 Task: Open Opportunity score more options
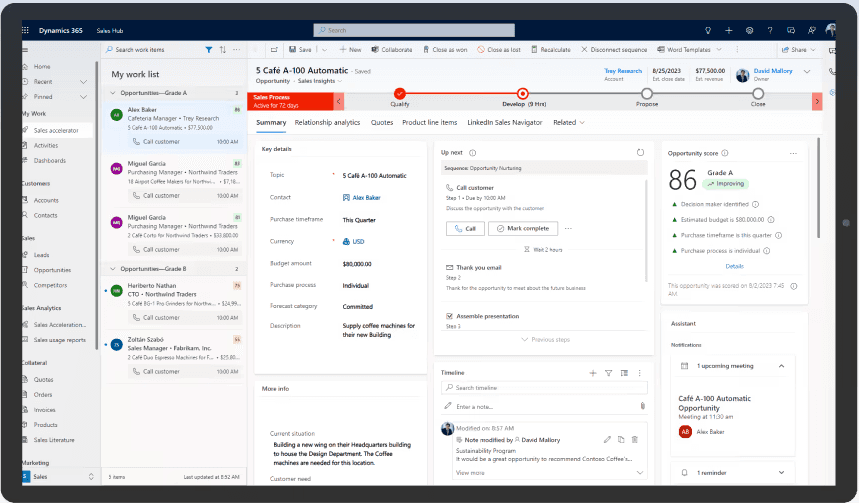(793, 153)
